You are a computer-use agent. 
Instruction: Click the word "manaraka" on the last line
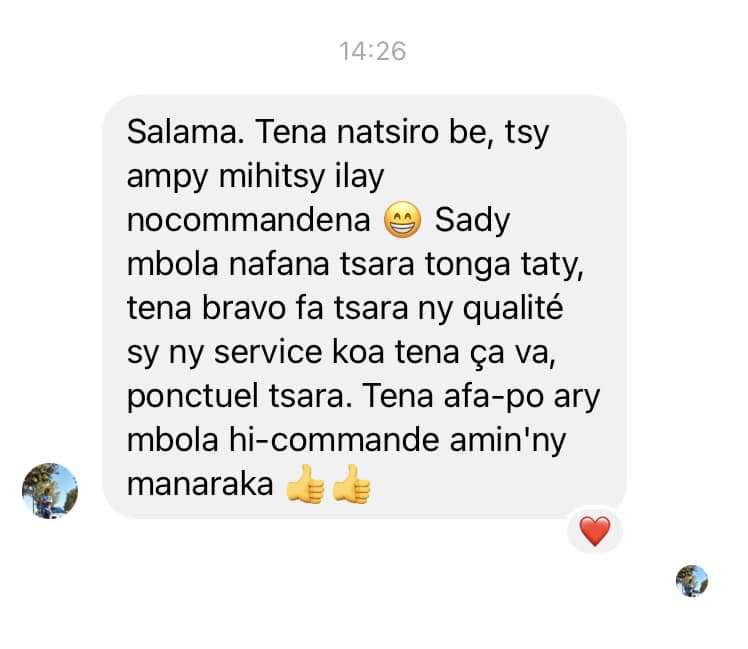click(200, 484)
